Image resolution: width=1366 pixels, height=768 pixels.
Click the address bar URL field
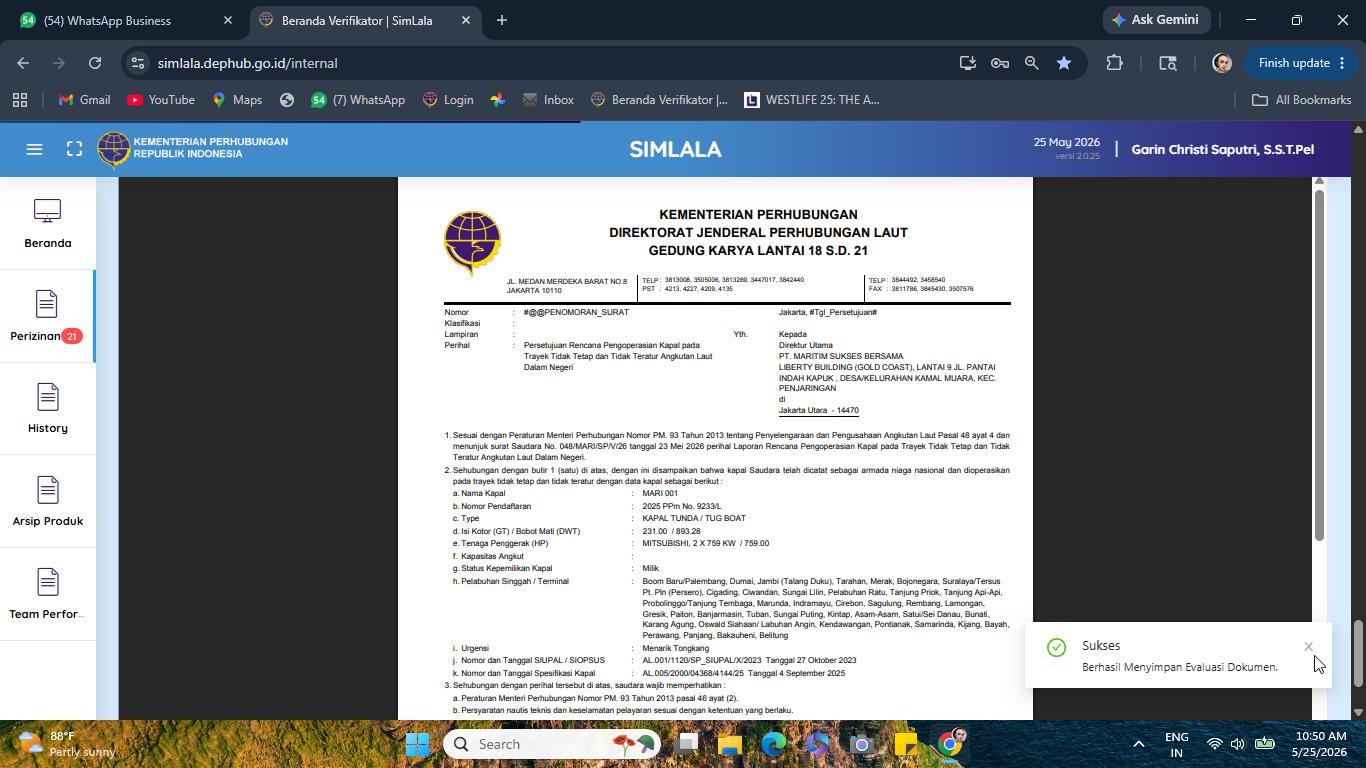coord(540,63)
